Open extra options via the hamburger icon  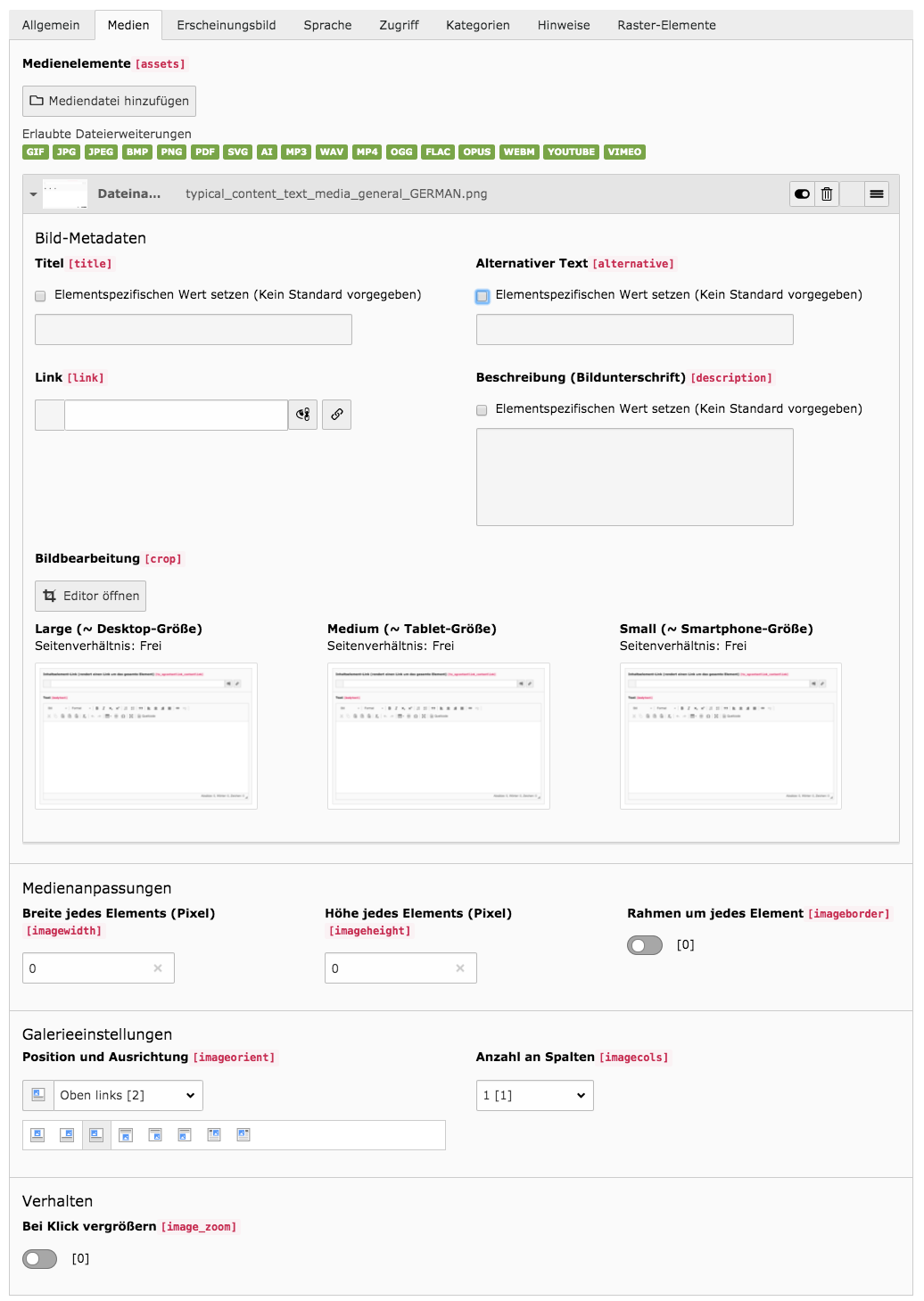pyautogui.click(x=878, y=194)
